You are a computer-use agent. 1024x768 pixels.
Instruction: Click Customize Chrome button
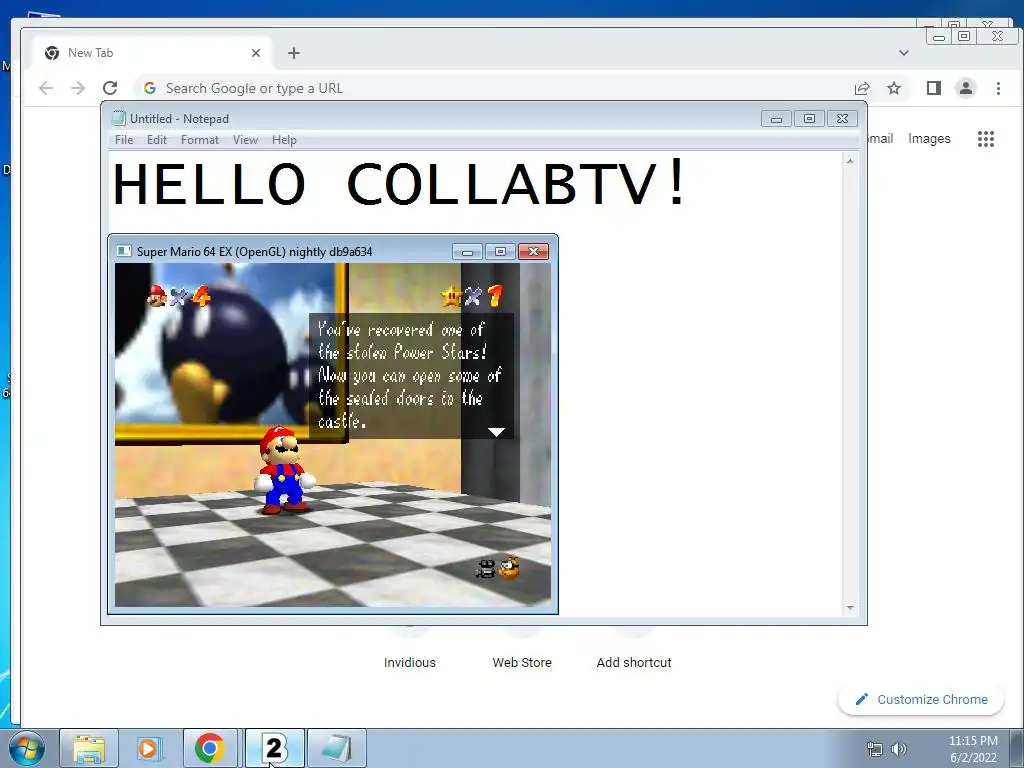tap(921, 699)
